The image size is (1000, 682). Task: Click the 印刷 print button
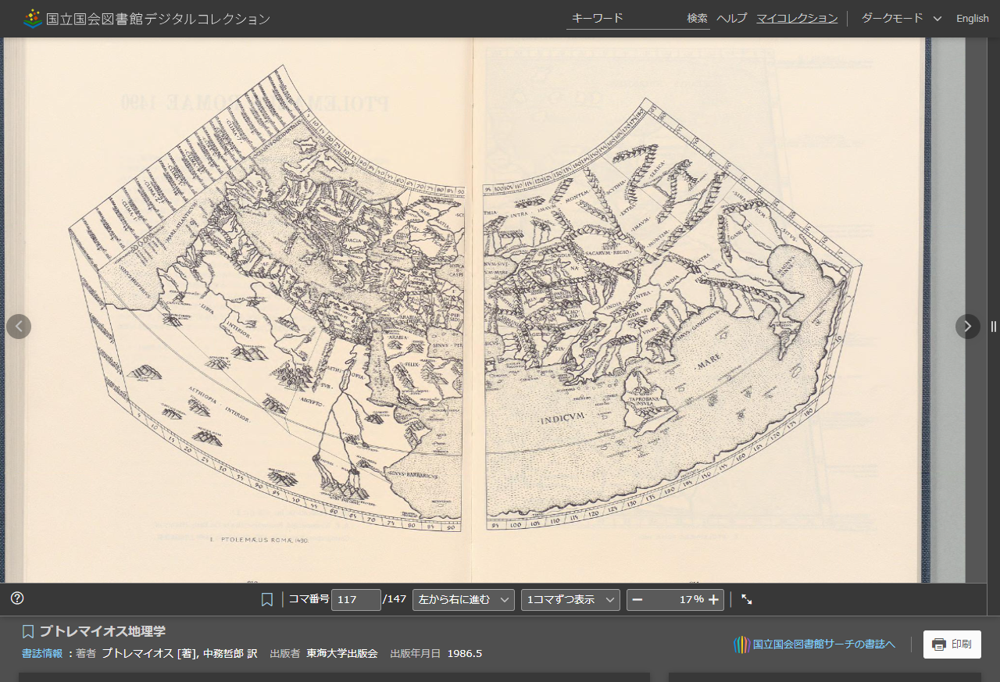[951, 644]
